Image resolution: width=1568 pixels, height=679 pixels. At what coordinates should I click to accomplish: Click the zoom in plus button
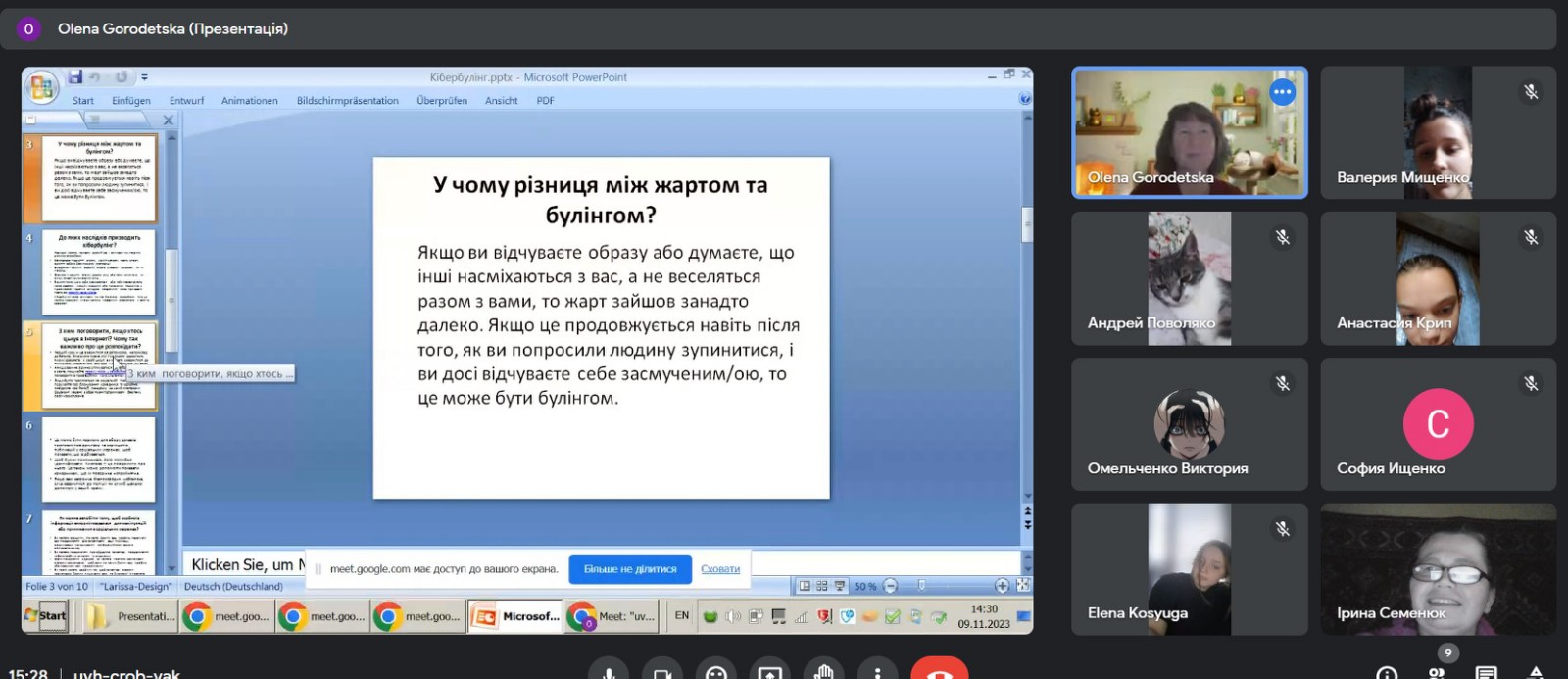click(1002, 586)
